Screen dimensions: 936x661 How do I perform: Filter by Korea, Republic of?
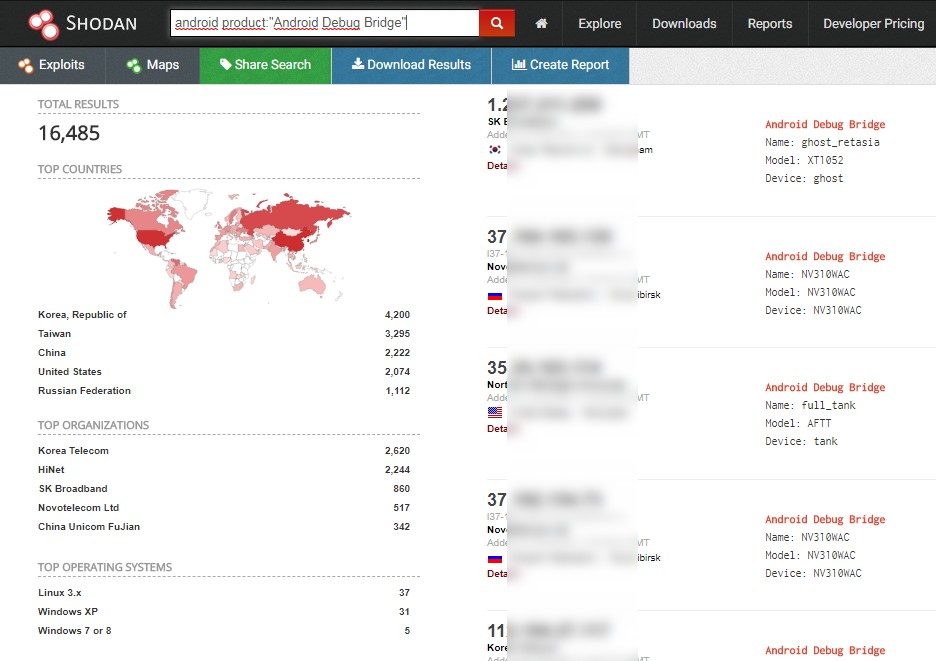click(82, 315)
